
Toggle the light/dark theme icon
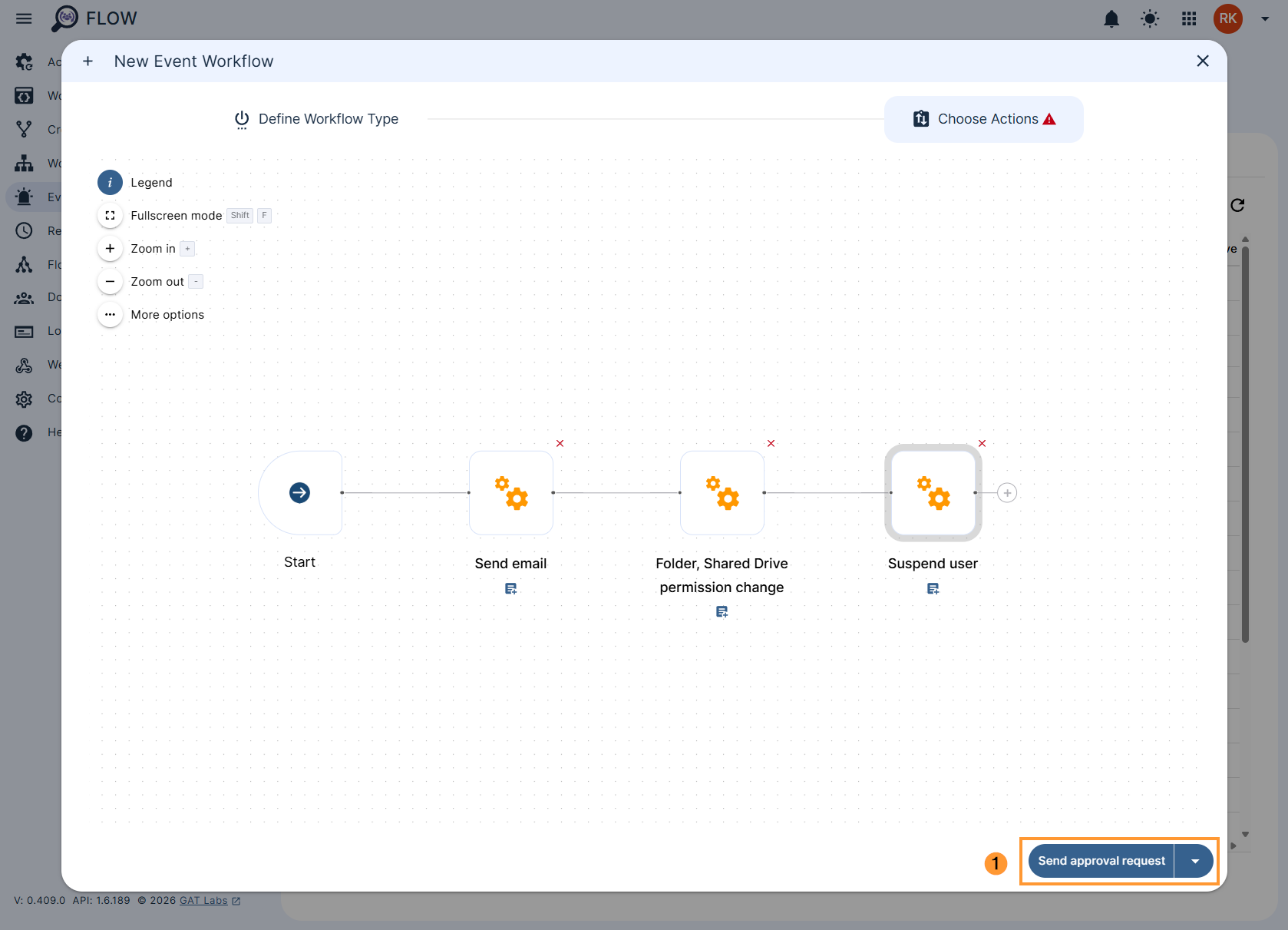coord(1150,18)
